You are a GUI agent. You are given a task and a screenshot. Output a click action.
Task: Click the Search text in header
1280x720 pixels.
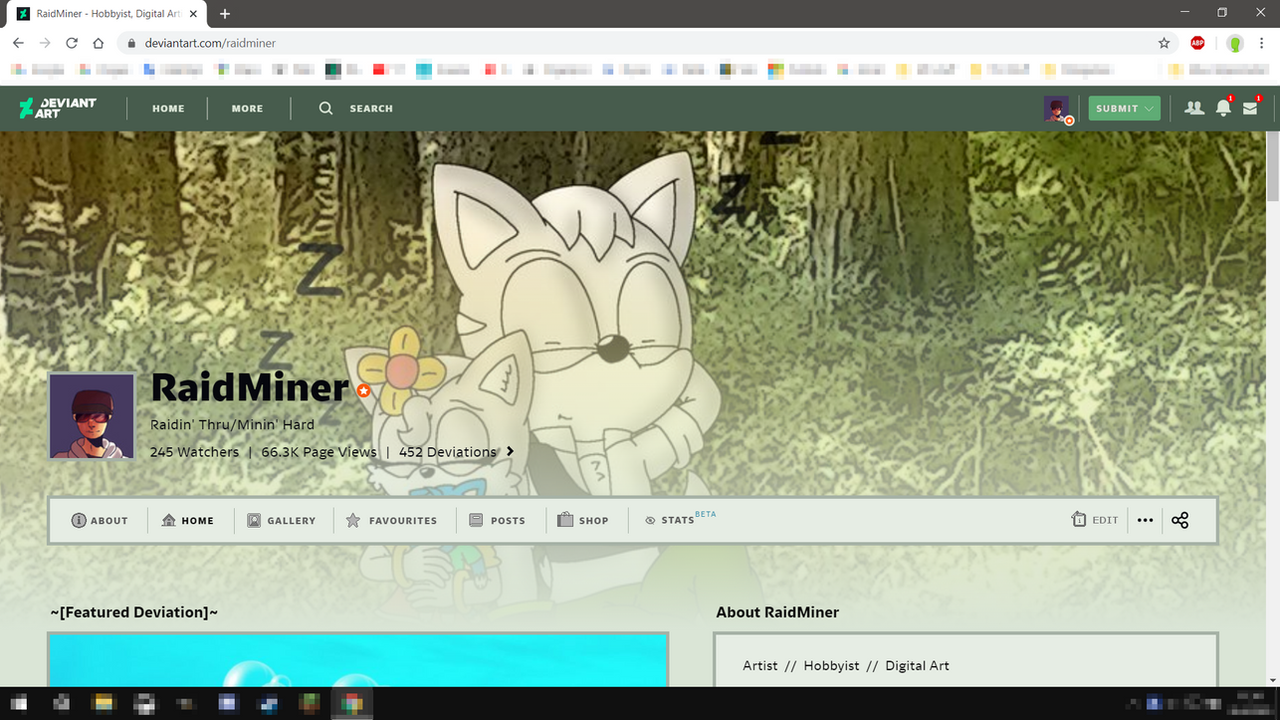click(371, 108)
